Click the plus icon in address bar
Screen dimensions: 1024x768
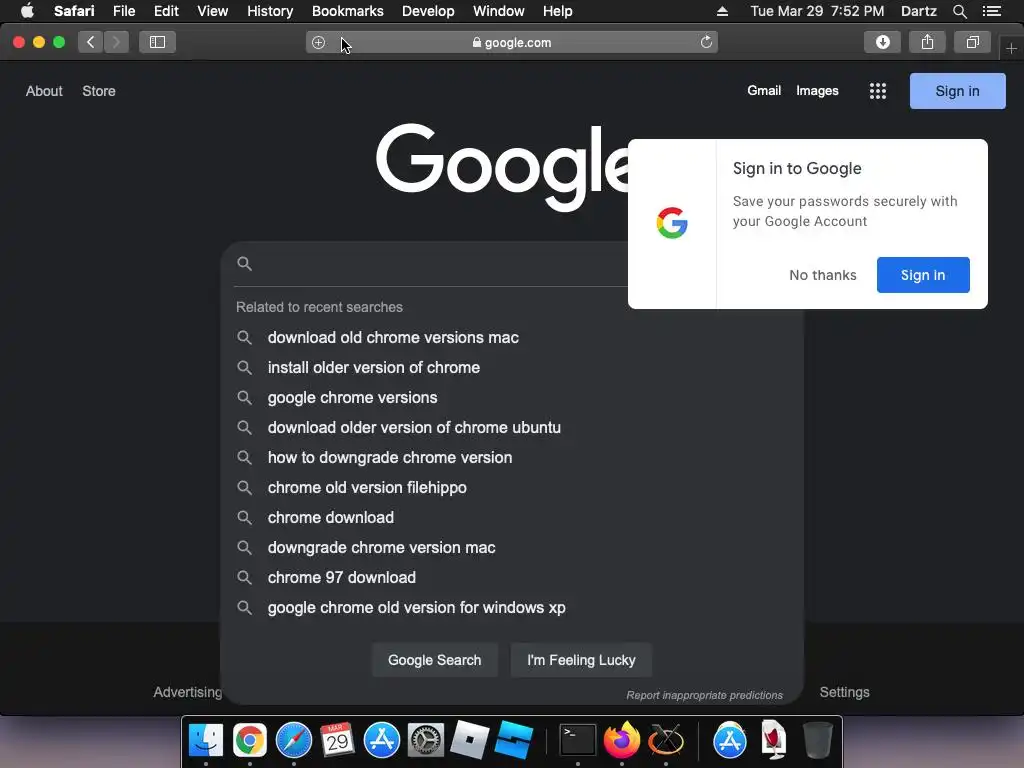pyautogui.click(x=319, y=42)
